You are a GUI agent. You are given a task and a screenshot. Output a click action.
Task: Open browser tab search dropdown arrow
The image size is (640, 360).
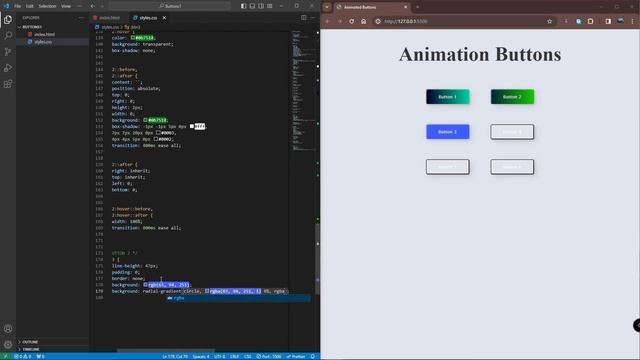pos(327,7)
